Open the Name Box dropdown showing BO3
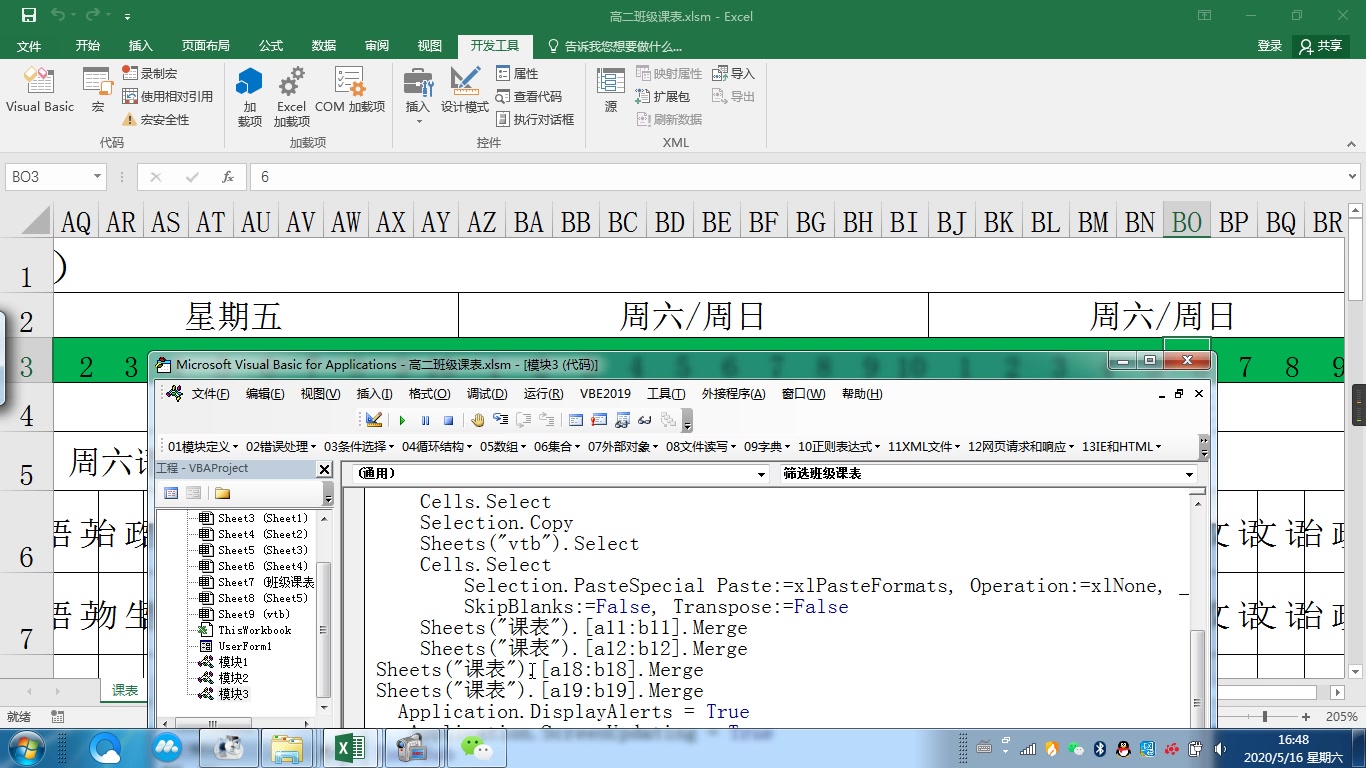1366x768 pixels. pos(97,177)
